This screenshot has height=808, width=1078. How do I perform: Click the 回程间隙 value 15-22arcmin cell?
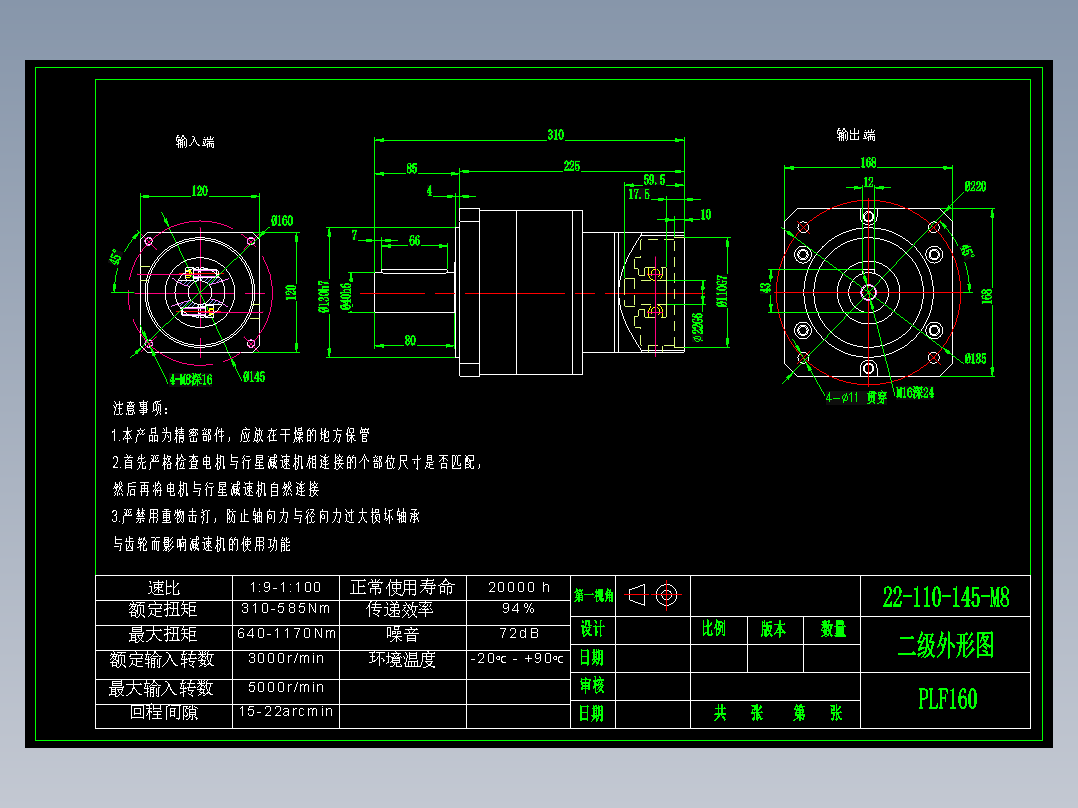tap(285, 713)
